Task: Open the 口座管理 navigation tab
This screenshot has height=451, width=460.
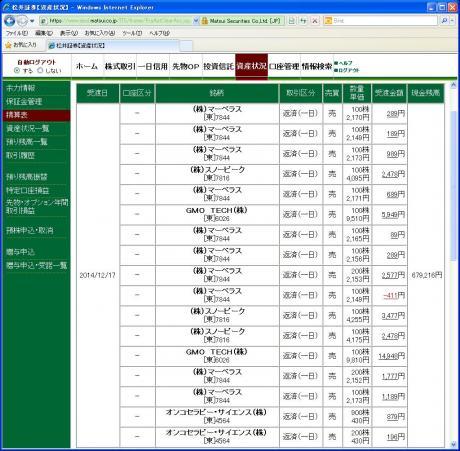Action: (x=284, y=66)
